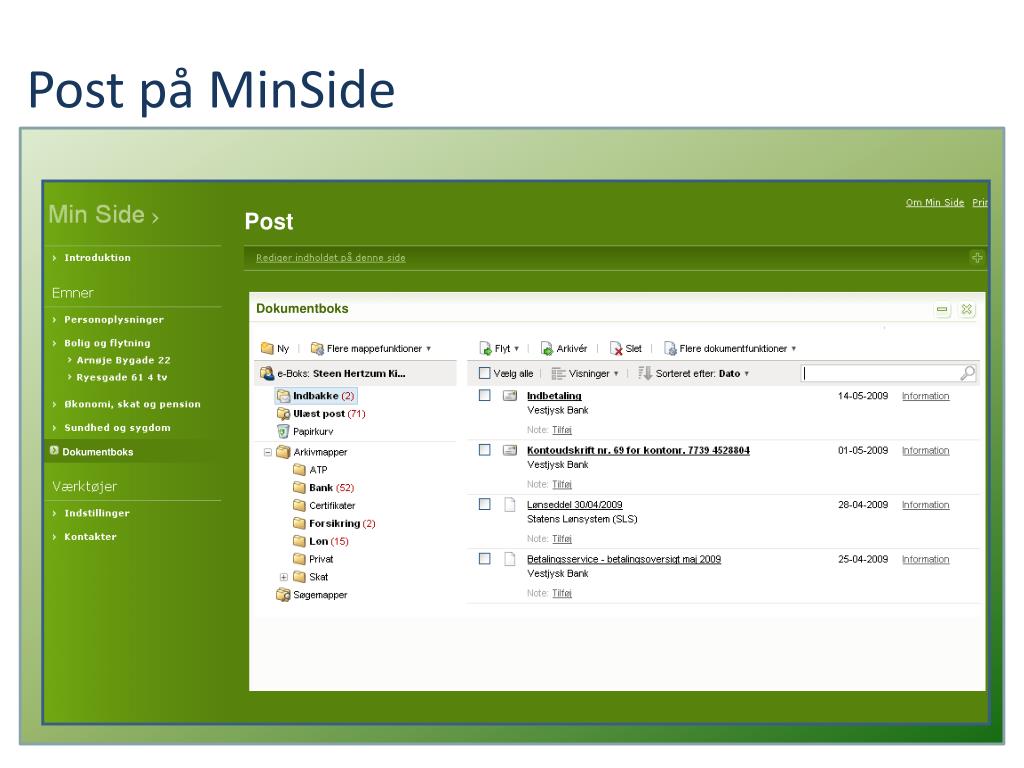Open Kontakter under Værktøjer
This screenshot has width=1024, height=768.
(x=90, y=537)
